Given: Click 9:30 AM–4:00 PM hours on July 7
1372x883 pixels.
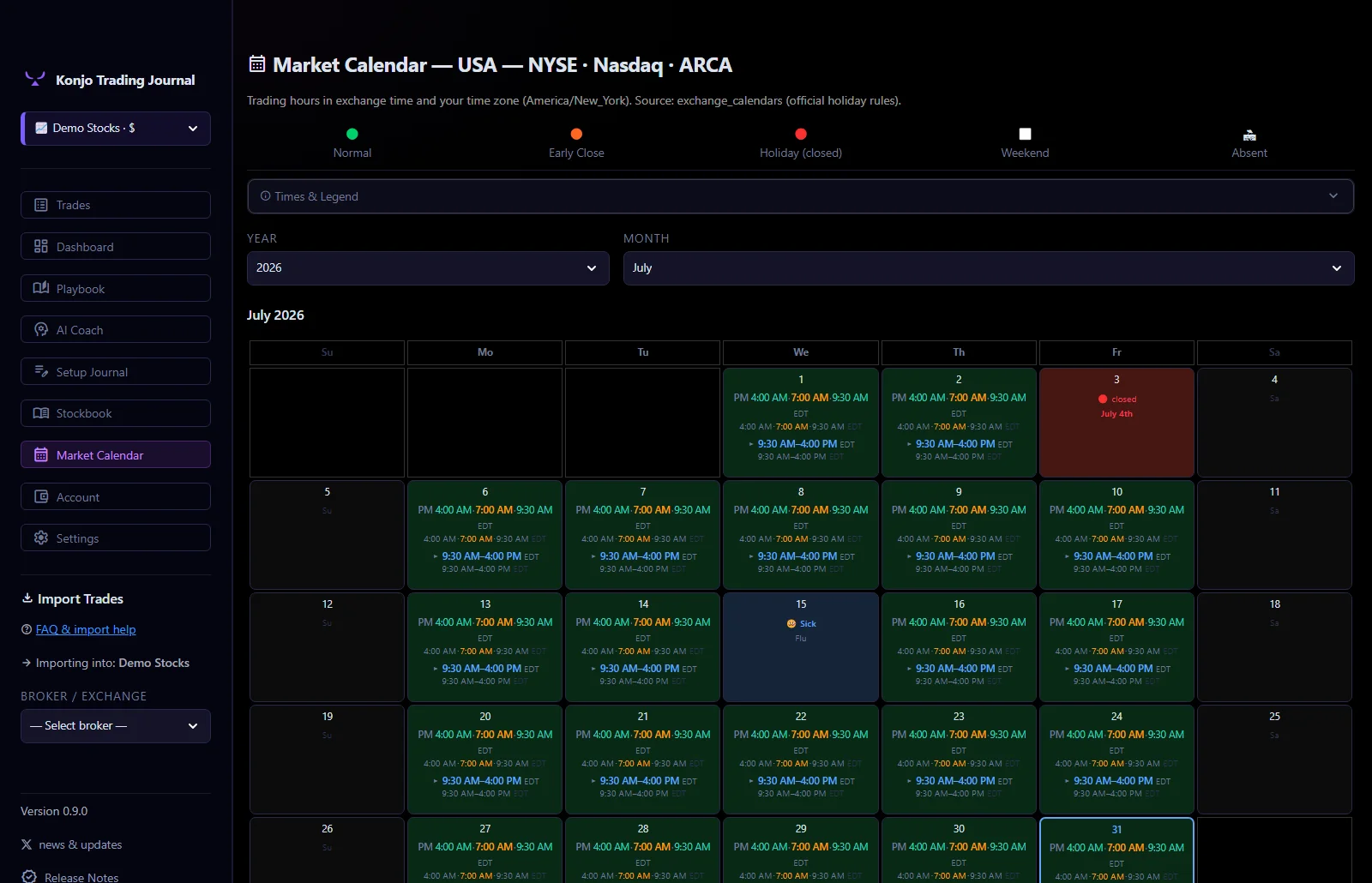Looking at the screenshot, I should (x=641, y=556).
